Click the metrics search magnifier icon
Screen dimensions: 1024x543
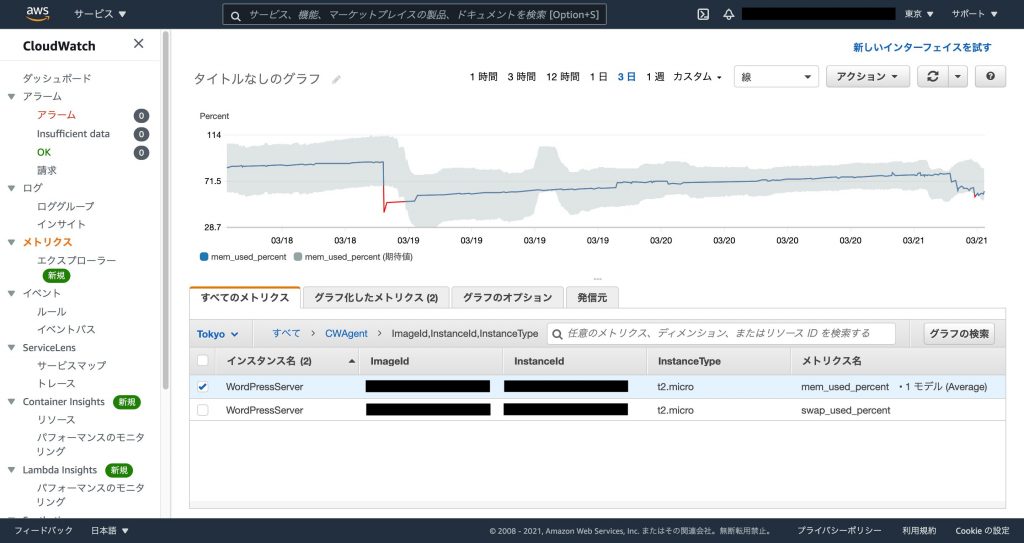tap(557, 334)
